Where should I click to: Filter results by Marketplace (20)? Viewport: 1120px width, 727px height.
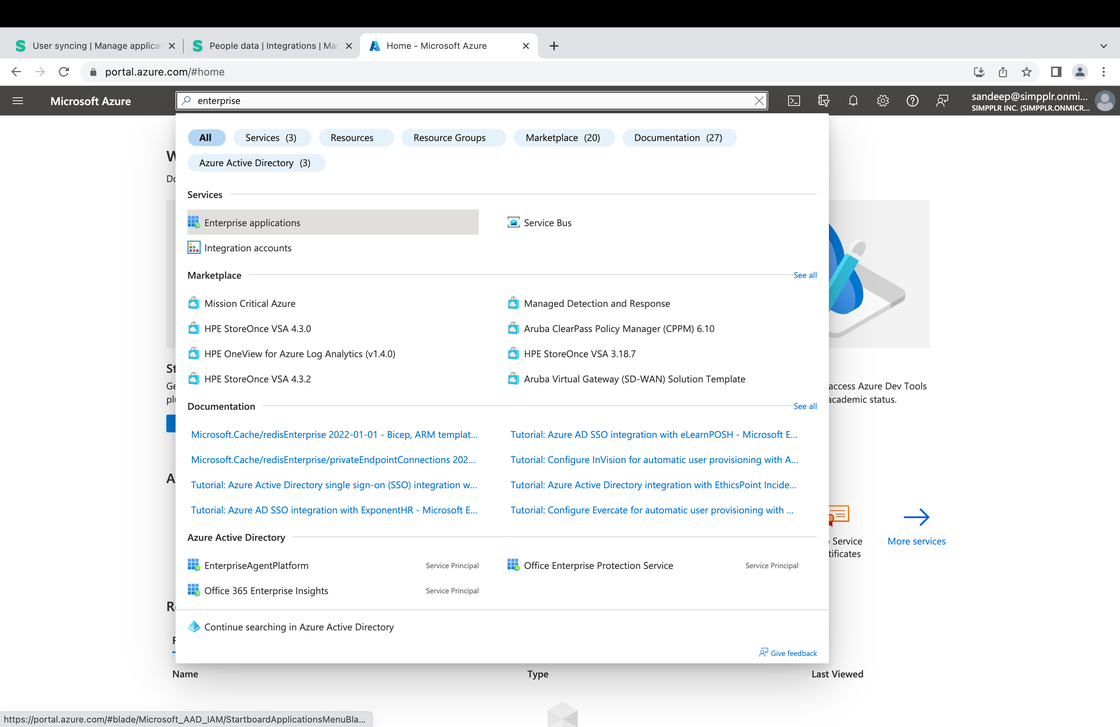(x=563, y=138)
